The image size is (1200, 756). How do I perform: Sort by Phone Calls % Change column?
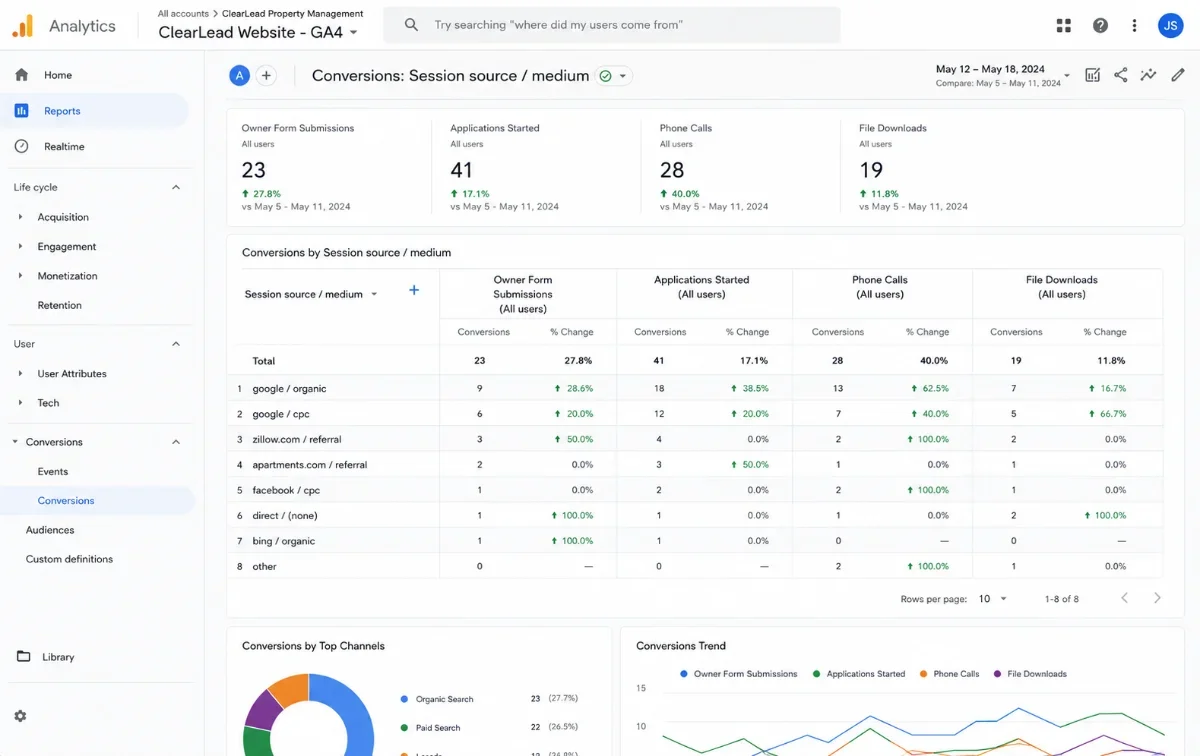927,332
